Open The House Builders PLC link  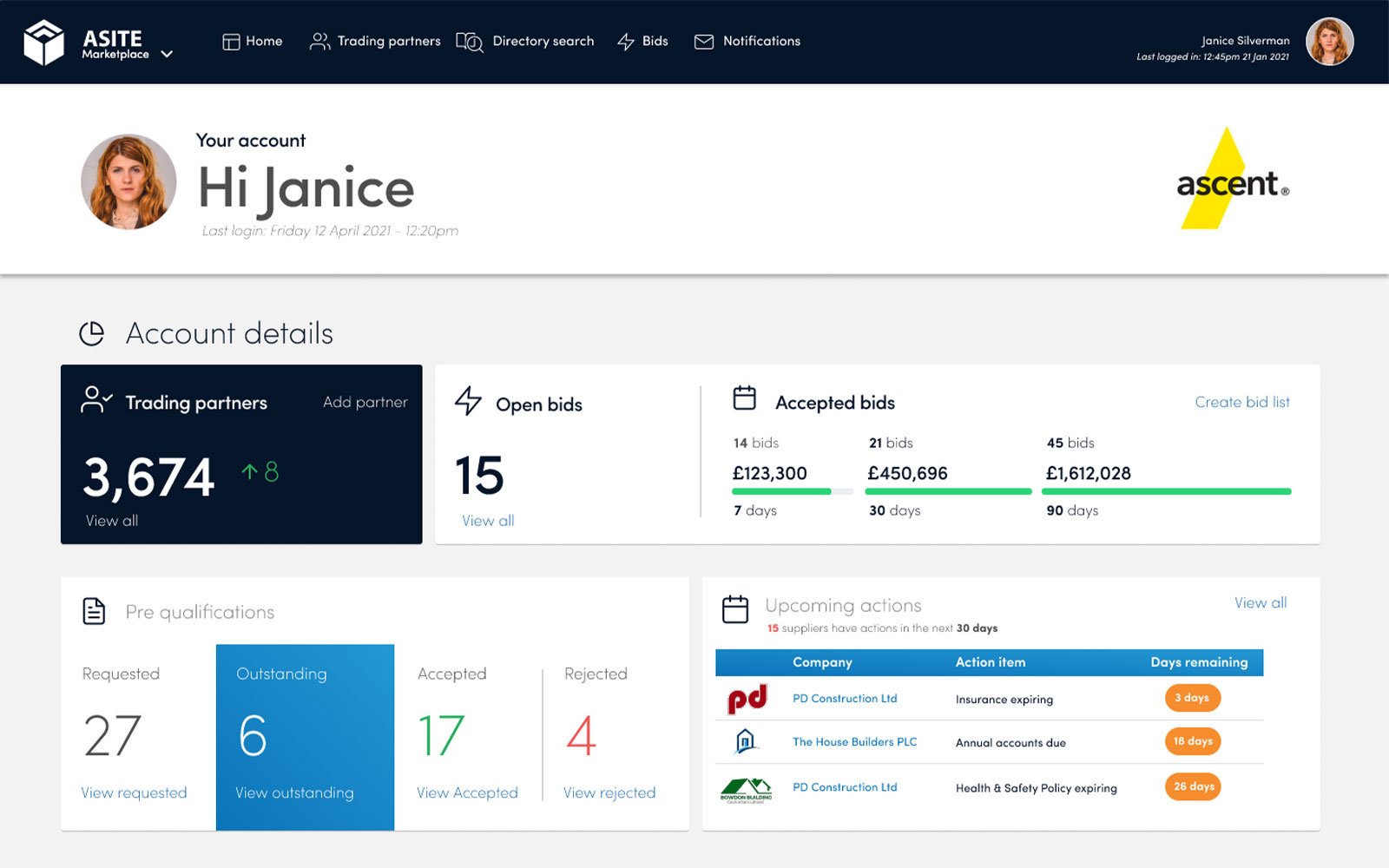(x=854, y=742)
